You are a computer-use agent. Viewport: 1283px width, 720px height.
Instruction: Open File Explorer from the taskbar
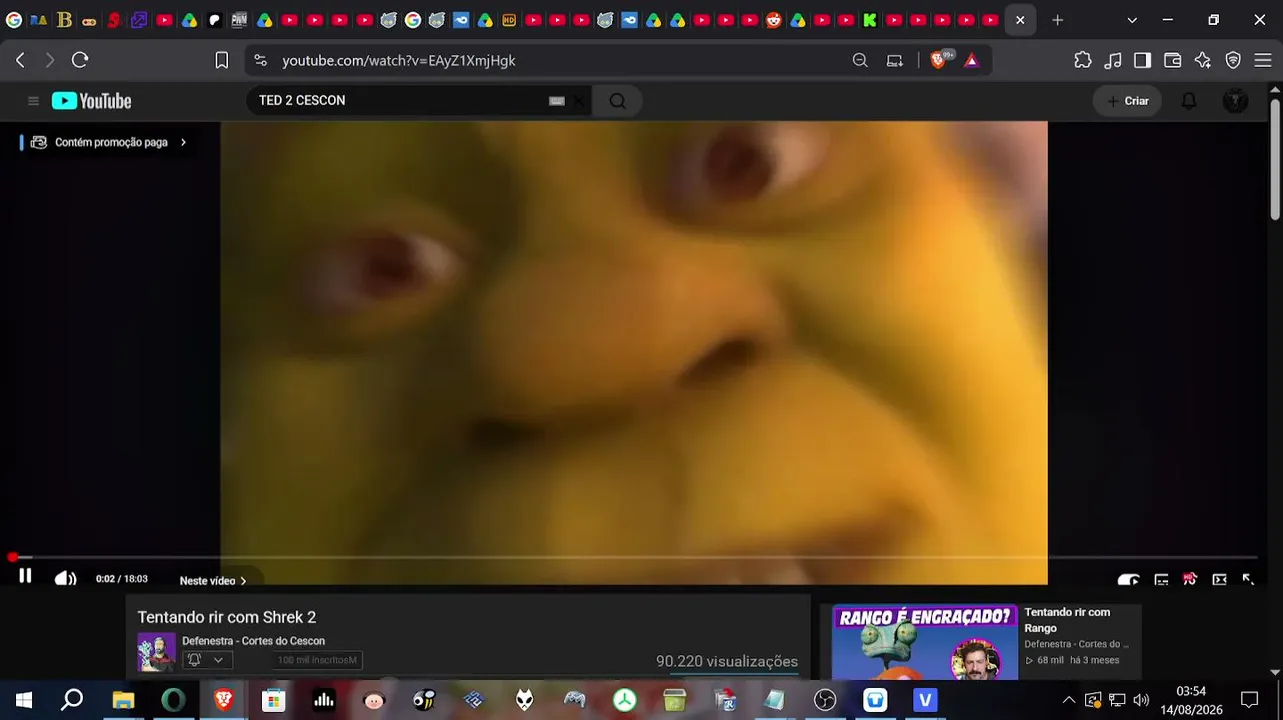point(123,700)
